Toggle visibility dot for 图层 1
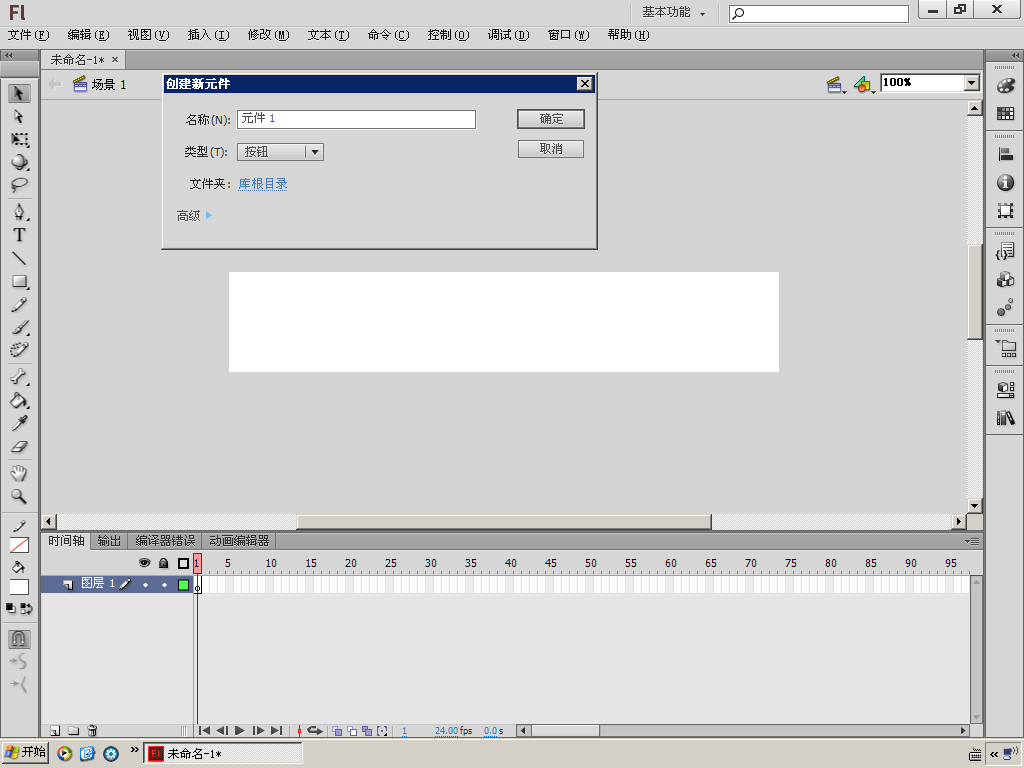The width and height of the screenshot is (1024, 768). tap(145, 584)
